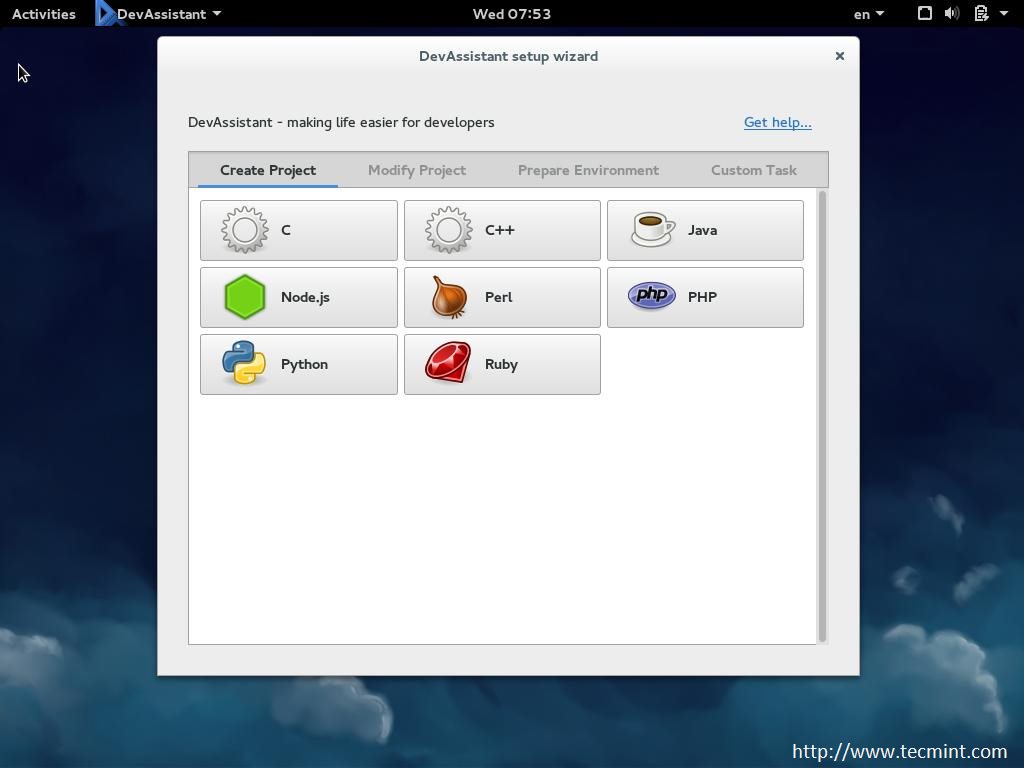Click the Python logo icon
Image resolution: width=1024 pixels, height=768 pixels.
[242, 364]
